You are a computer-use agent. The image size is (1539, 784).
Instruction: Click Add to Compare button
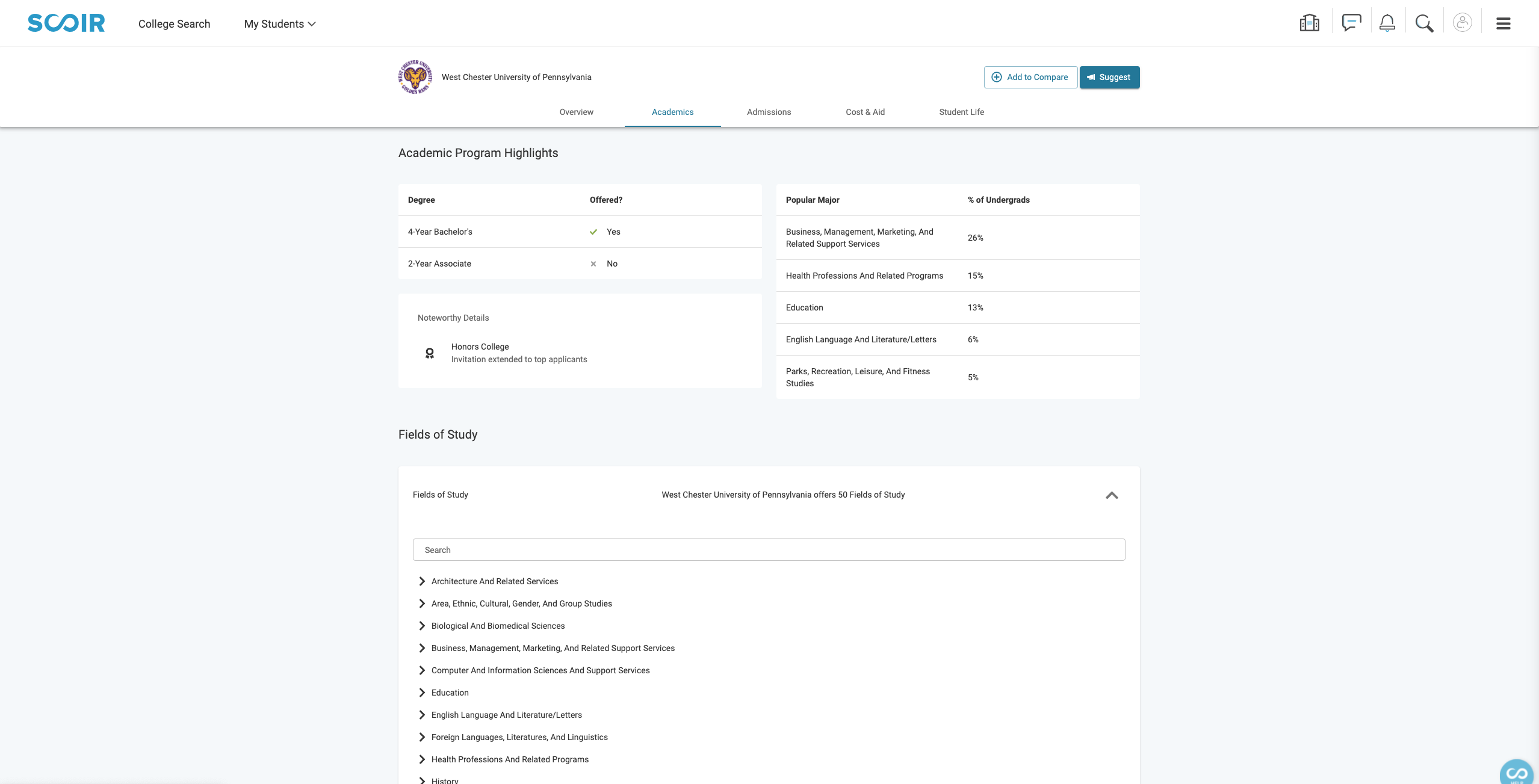coord(1030,77)
